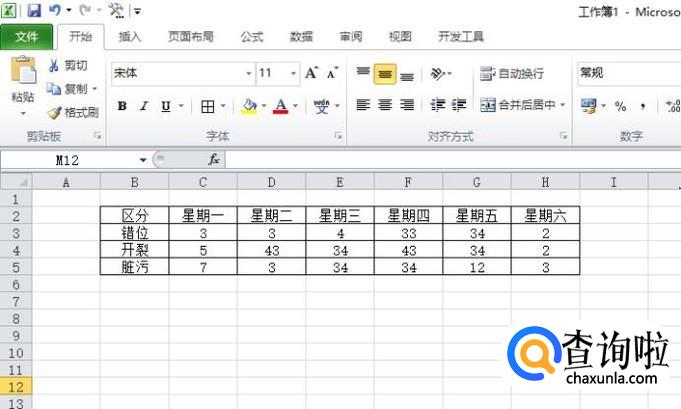The height and width of the screenshot is (409, 681).
Task: Open the fill color dropdown arrow
Action: (x=264, y=106)
